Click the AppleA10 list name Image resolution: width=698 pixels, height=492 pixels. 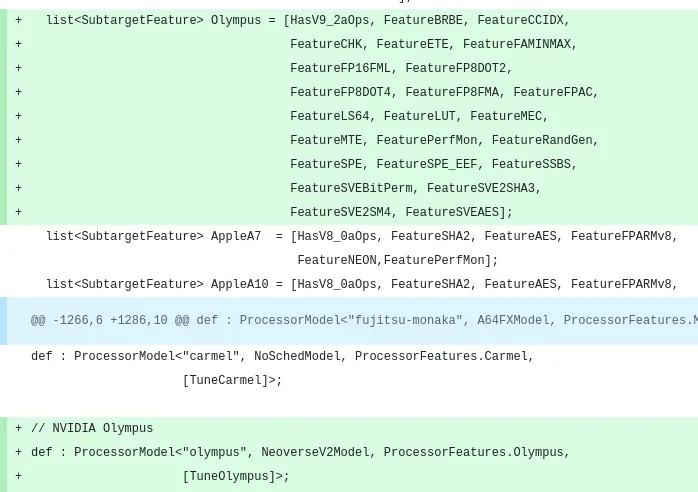click(239, 285)
